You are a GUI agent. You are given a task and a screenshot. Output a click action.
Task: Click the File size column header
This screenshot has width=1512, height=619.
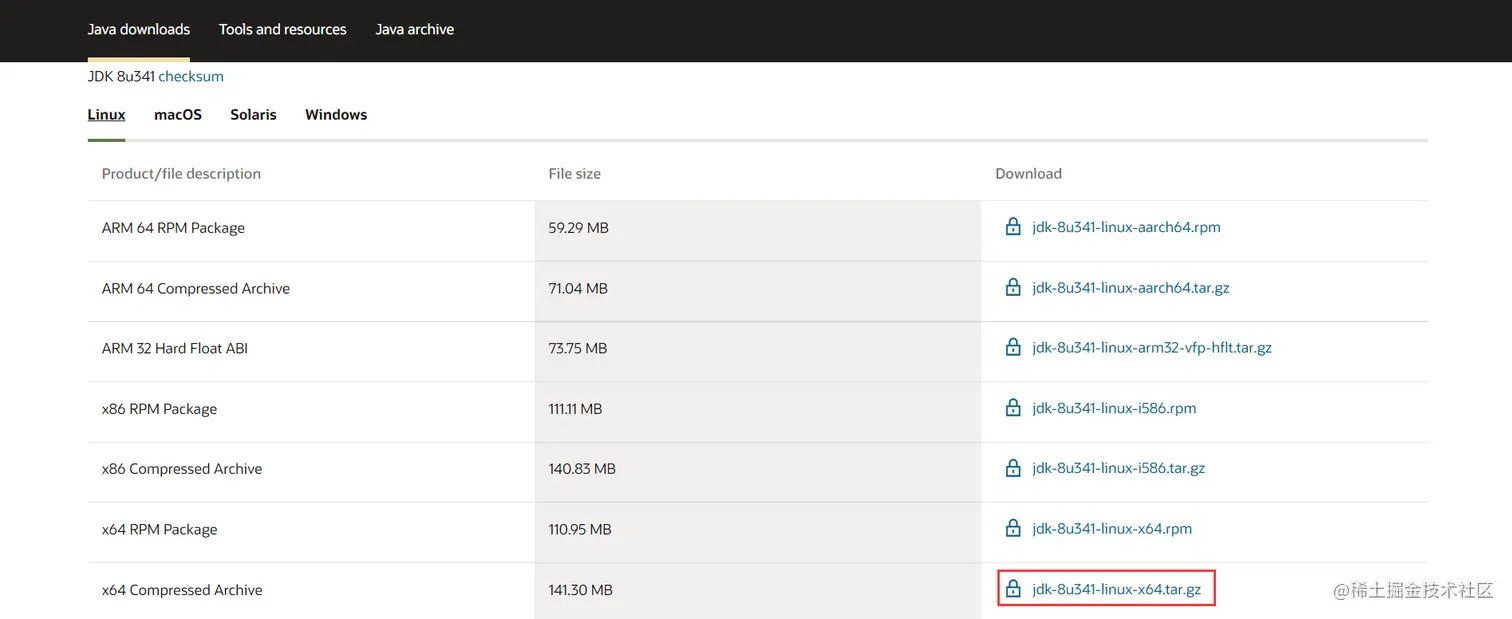pyautogui.click(x=575, y=173)
